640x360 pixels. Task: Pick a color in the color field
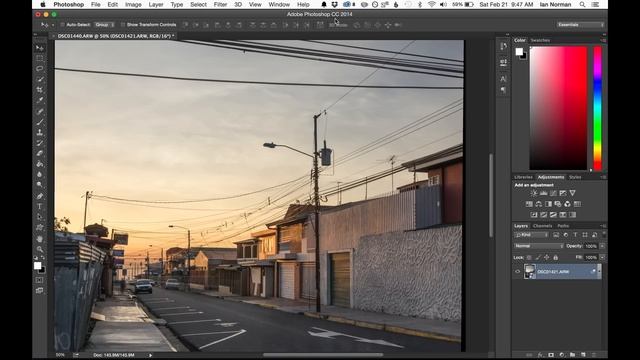pyautogui.click(x=558, y=108)
